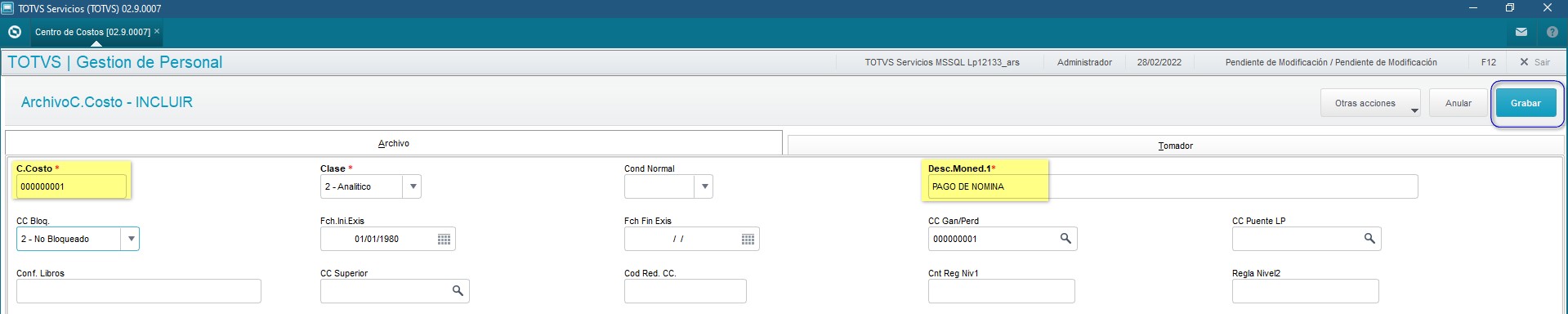Minimize the TOTVS Servicios window
This screenshot has width=1568, height=314.
[x=1473, y=8]
